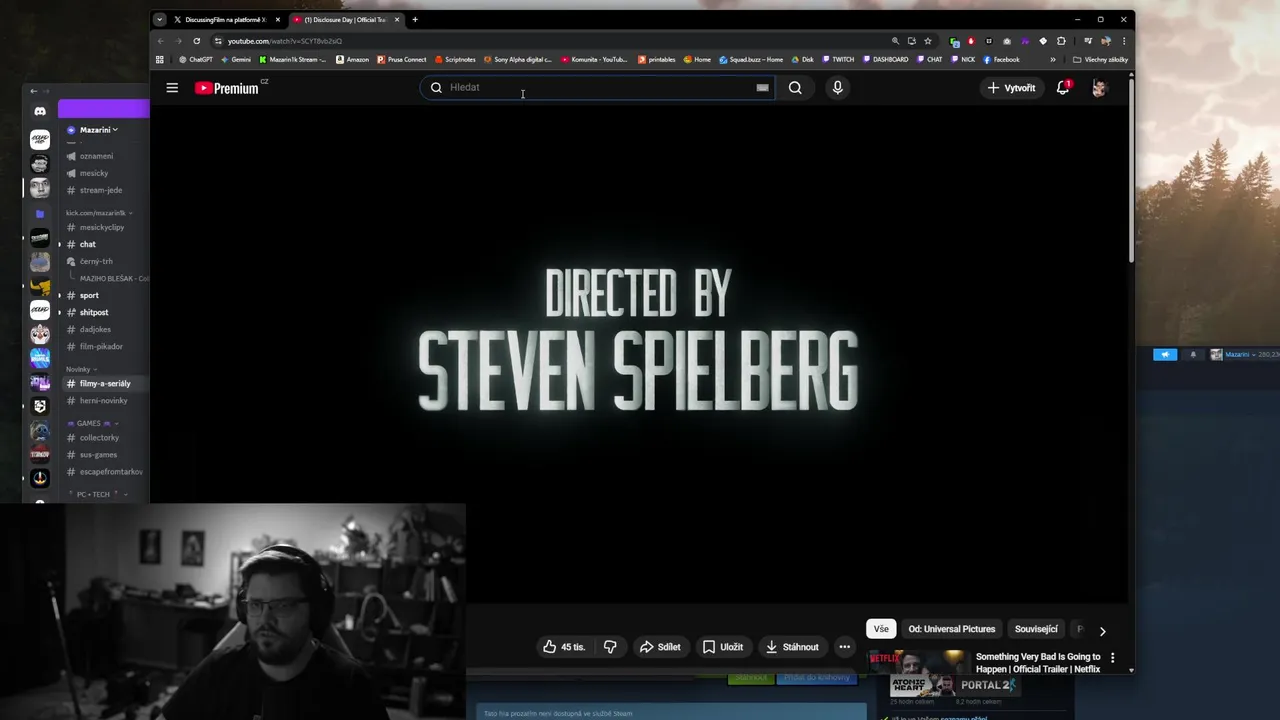Select the Související filter chip
The height and width of the screenshot is (720, 1280).
1036,629
